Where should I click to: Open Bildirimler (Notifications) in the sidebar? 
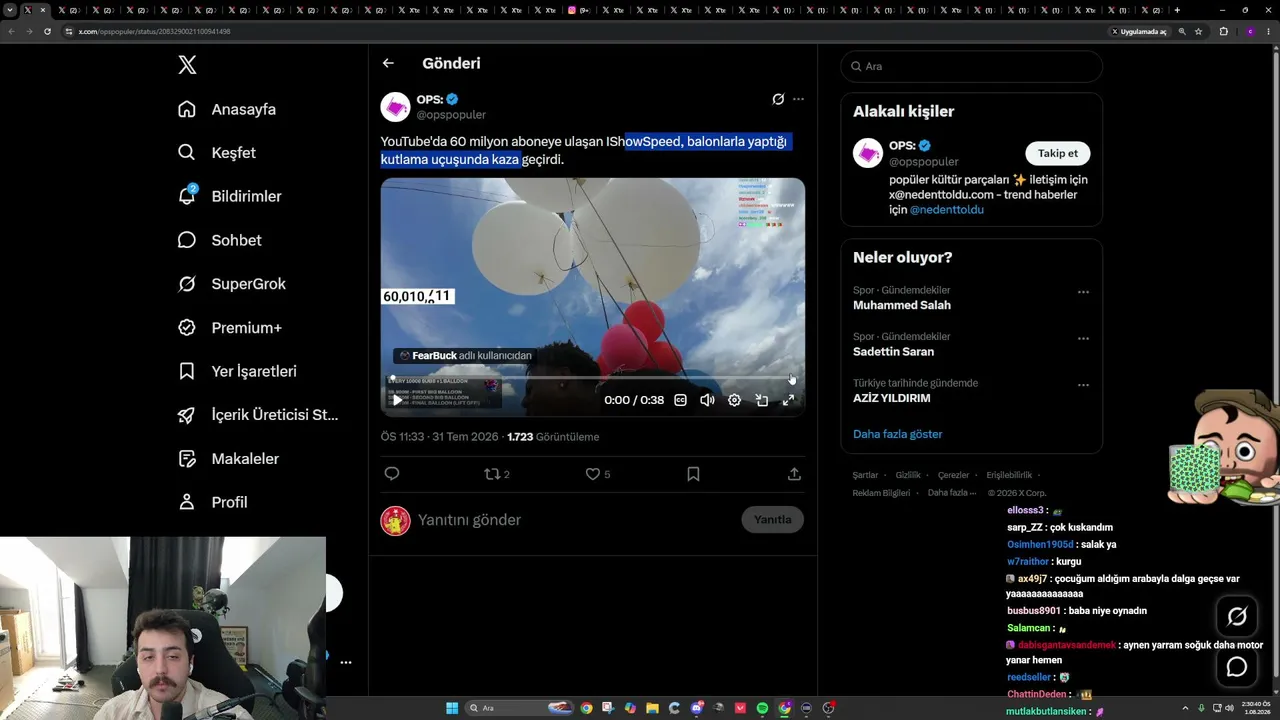coord(229,196)
